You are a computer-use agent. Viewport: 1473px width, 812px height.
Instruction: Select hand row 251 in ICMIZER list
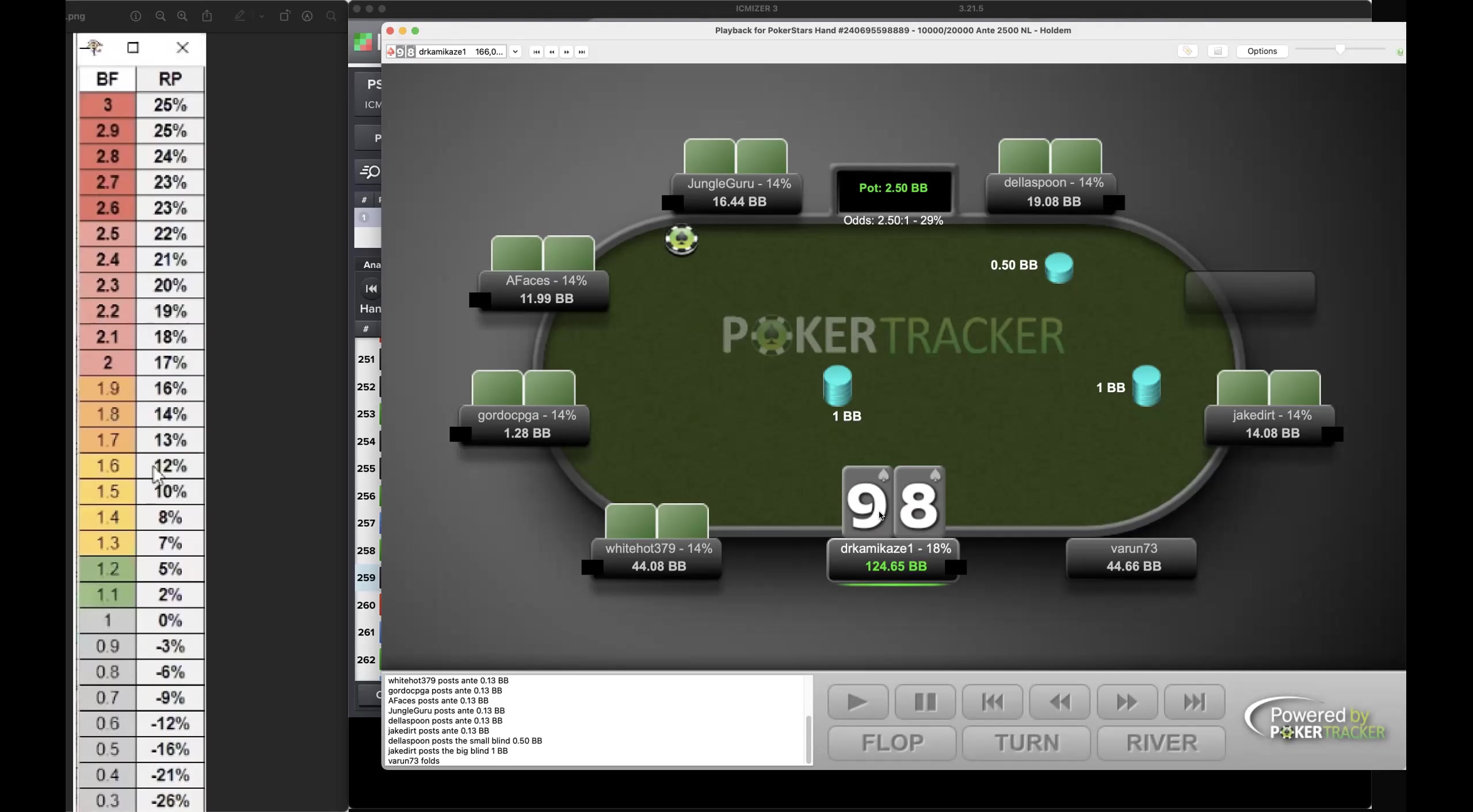click(x=367, y=359)
